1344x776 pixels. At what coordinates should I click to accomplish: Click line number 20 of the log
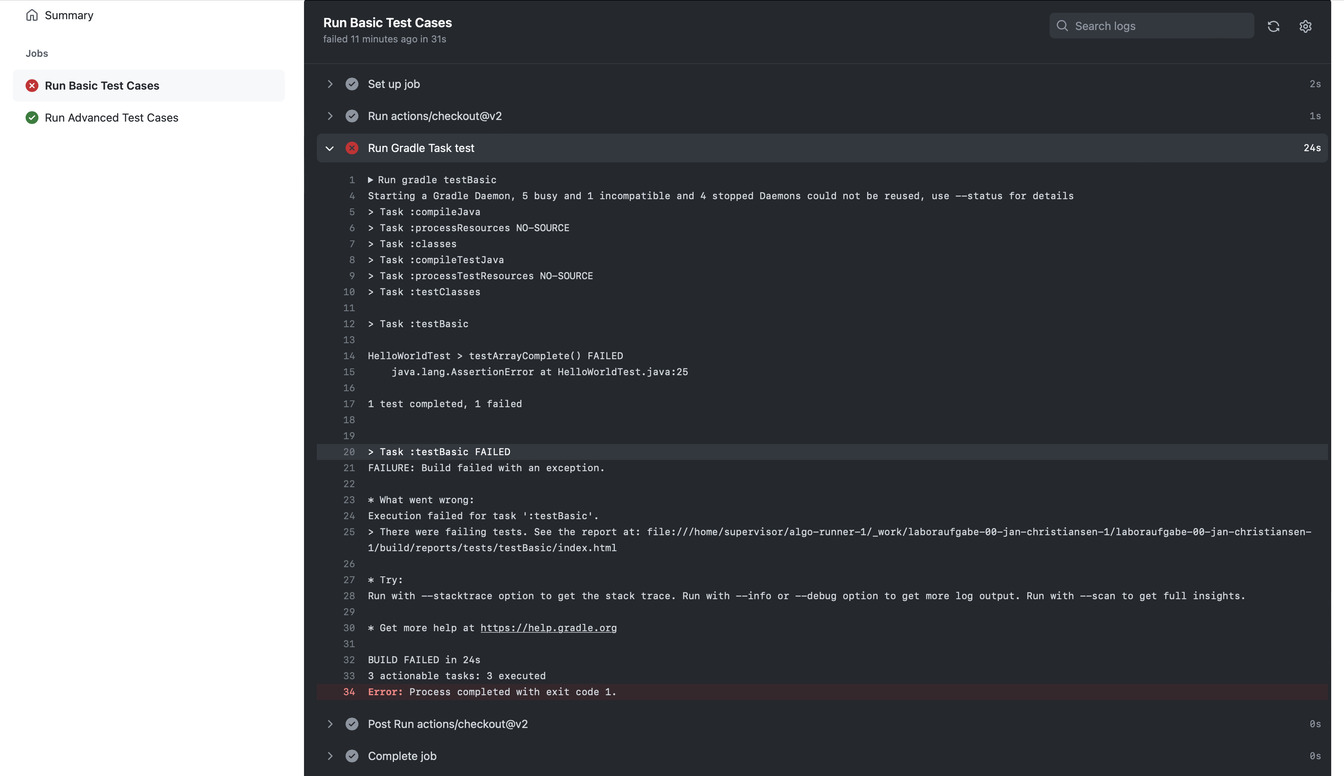pyautogui.click(x=349, y=452)
